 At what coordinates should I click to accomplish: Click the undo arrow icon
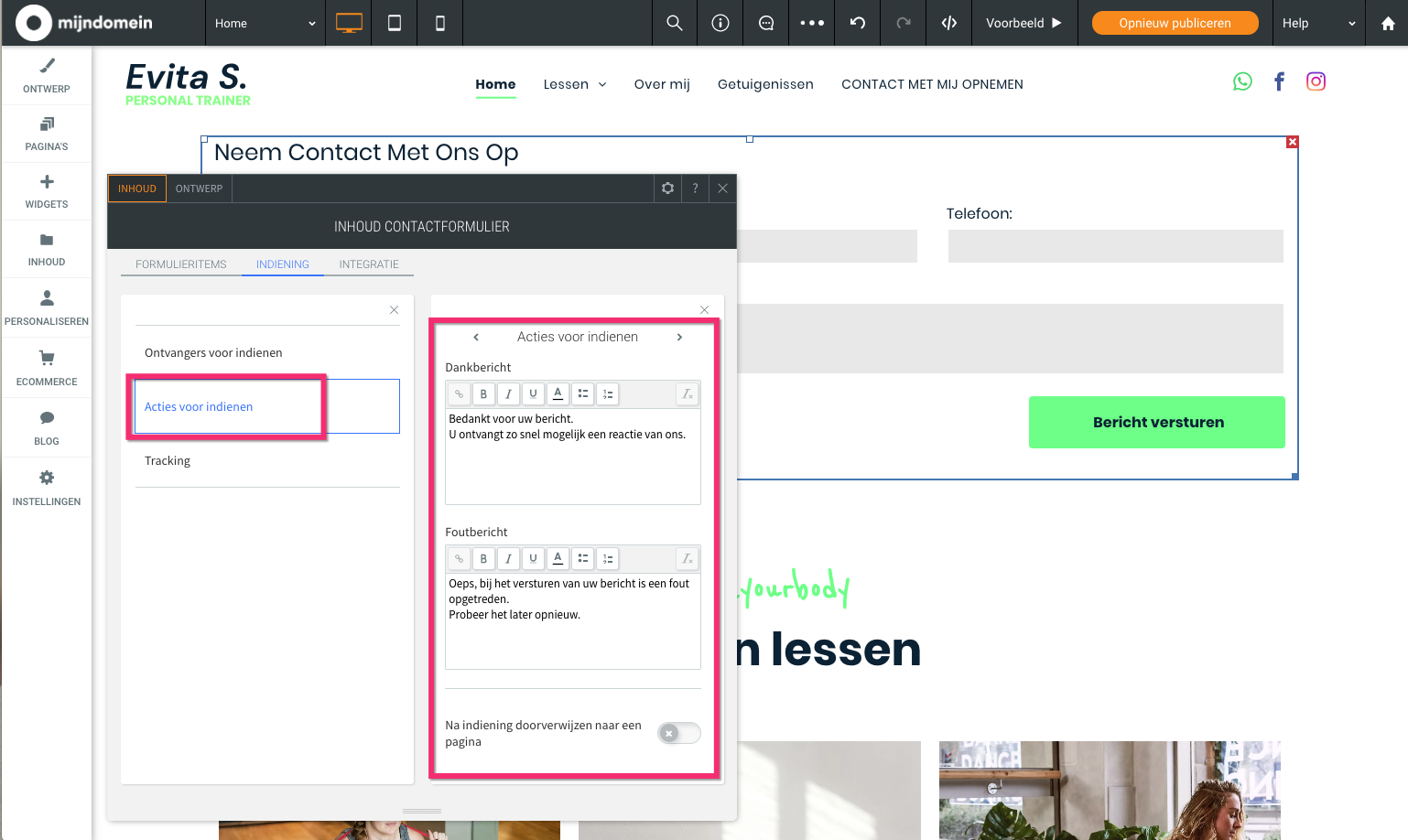click(x=858, y=23)
